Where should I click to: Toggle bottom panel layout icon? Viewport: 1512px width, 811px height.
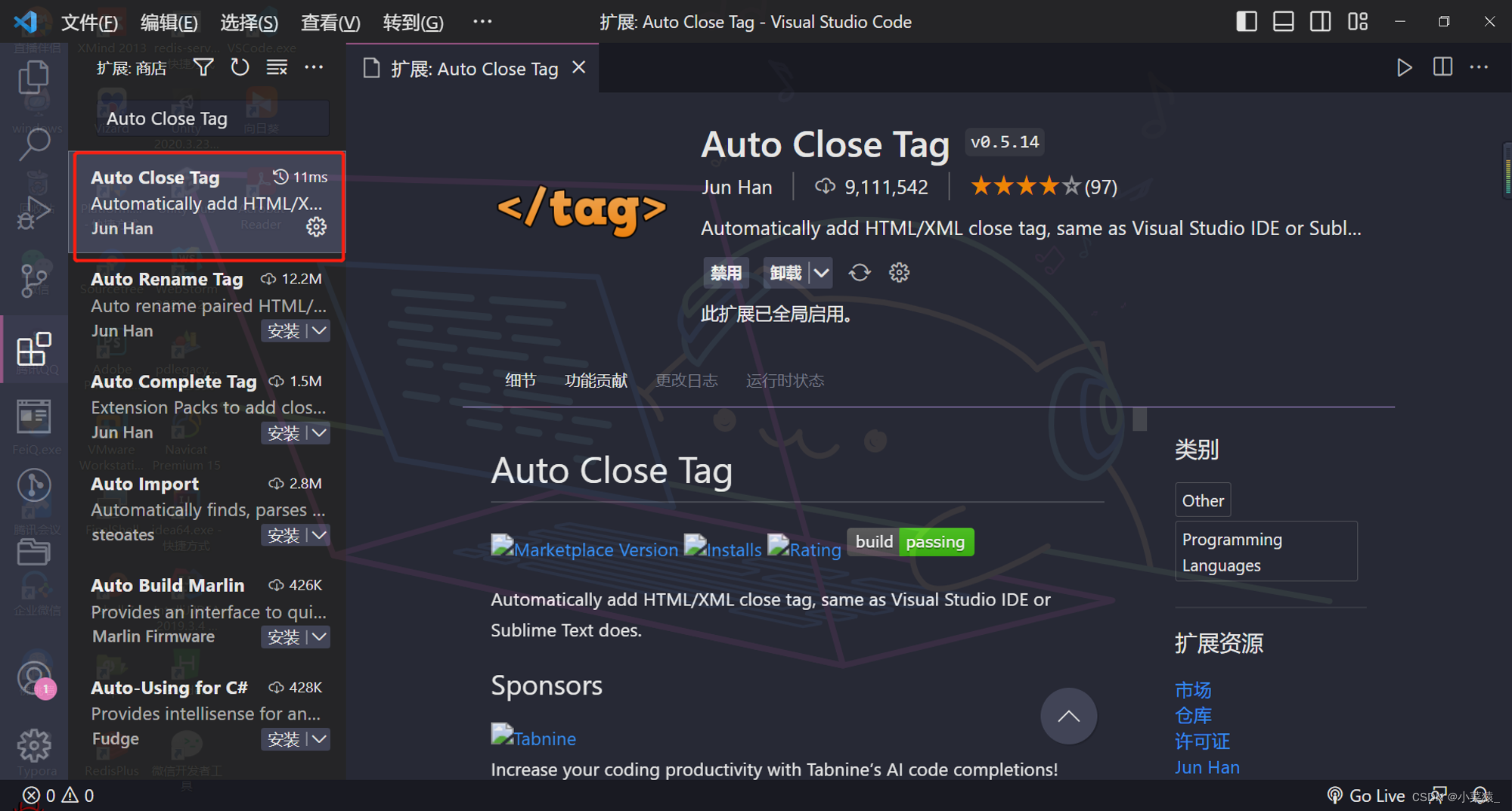pyautogui.click(x=1284, y=21)
